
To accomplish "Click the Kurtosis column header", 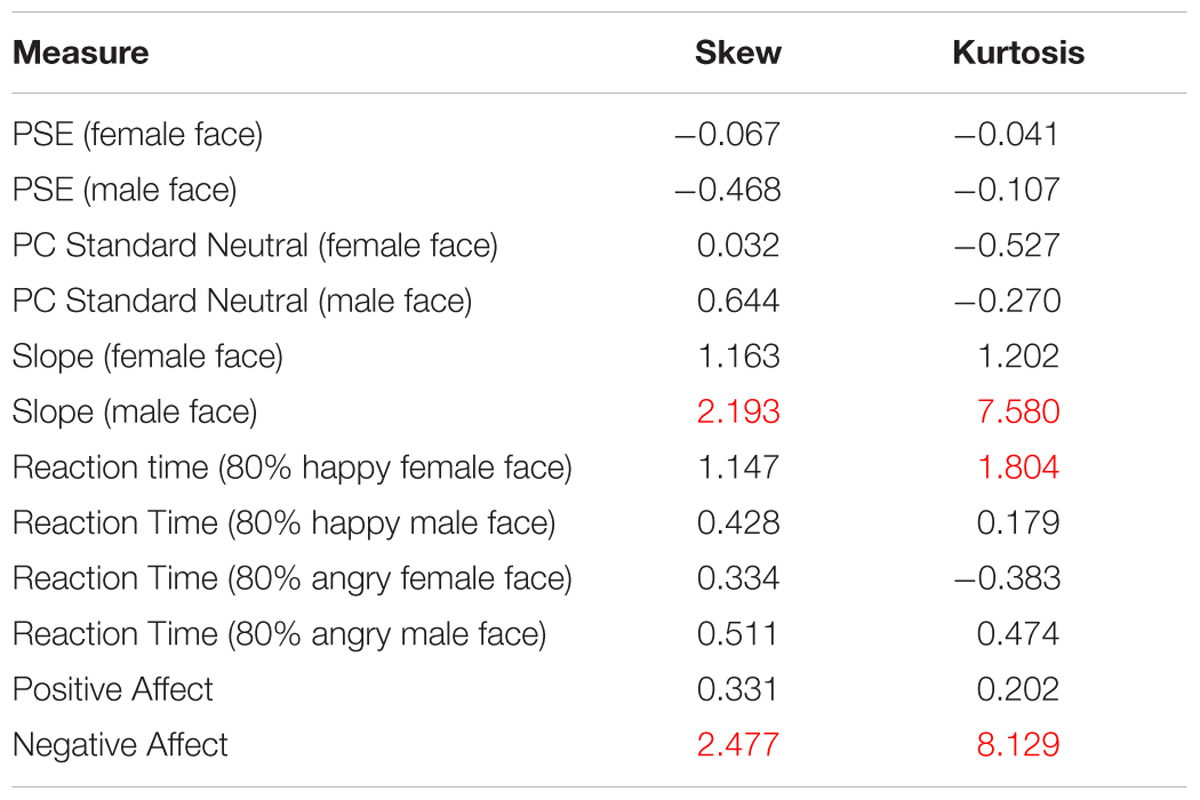I will point(1018,53).
